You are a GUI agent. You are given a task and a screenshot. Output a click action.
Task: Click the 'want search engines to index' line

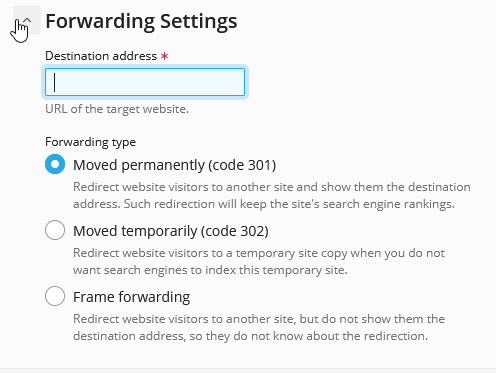(x=210, y=270)
